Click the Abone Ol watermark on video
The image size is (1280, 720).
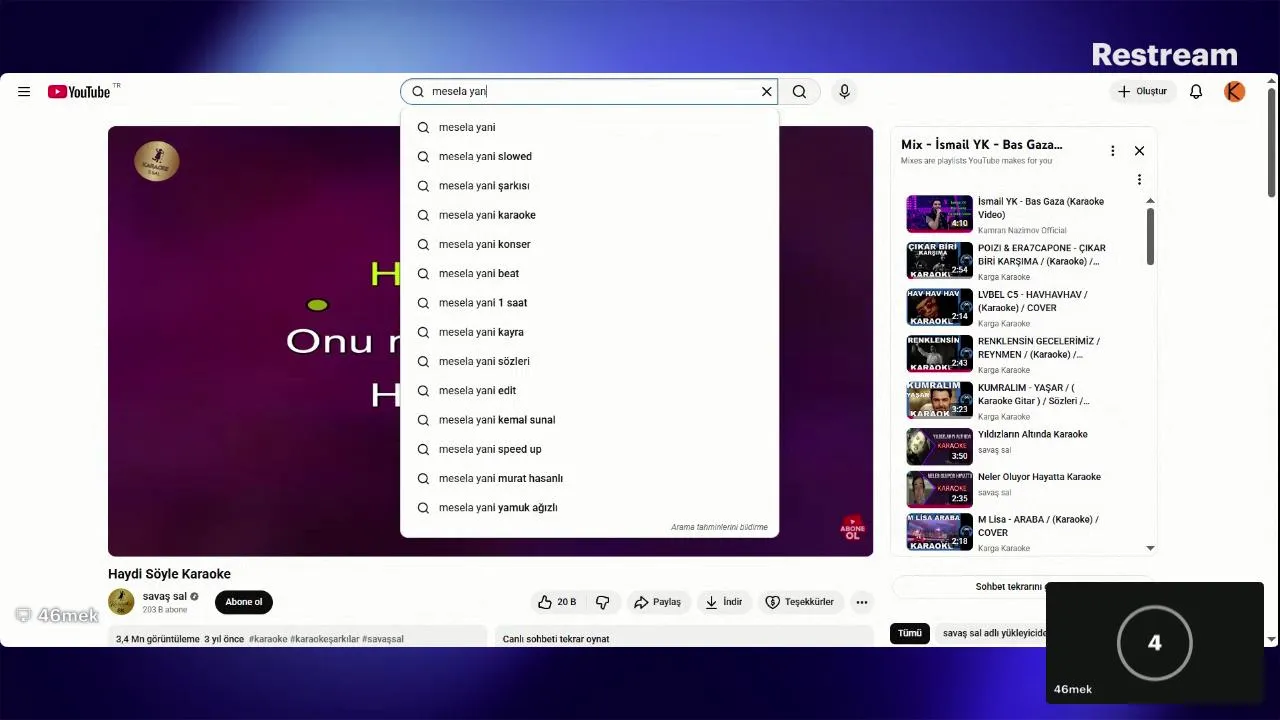click(x=852, y=528)
